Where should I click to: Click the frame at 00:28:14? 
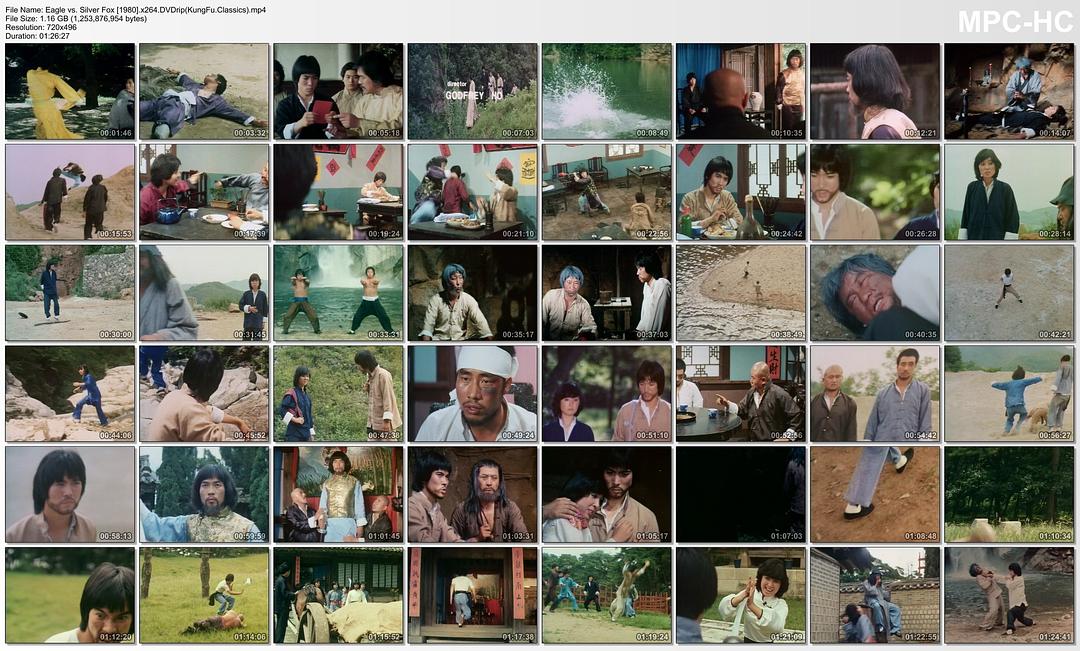click(1009, 192)
